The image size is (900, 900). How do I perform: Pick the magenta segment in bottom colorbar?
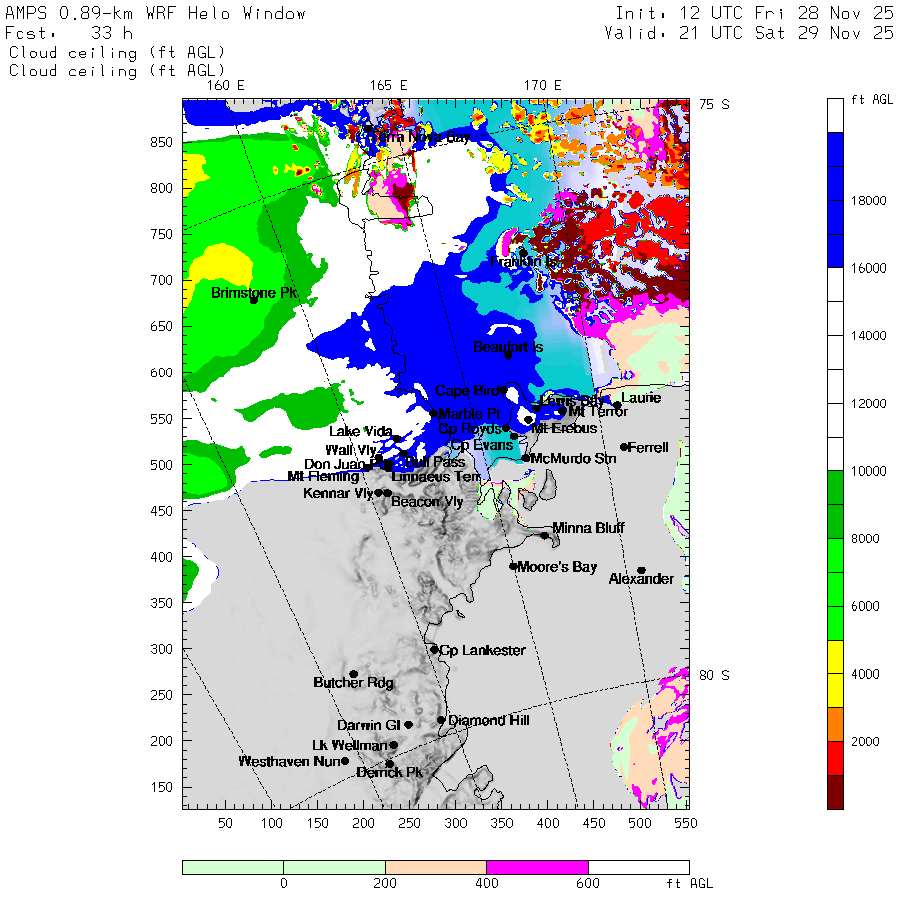(537, 867)
